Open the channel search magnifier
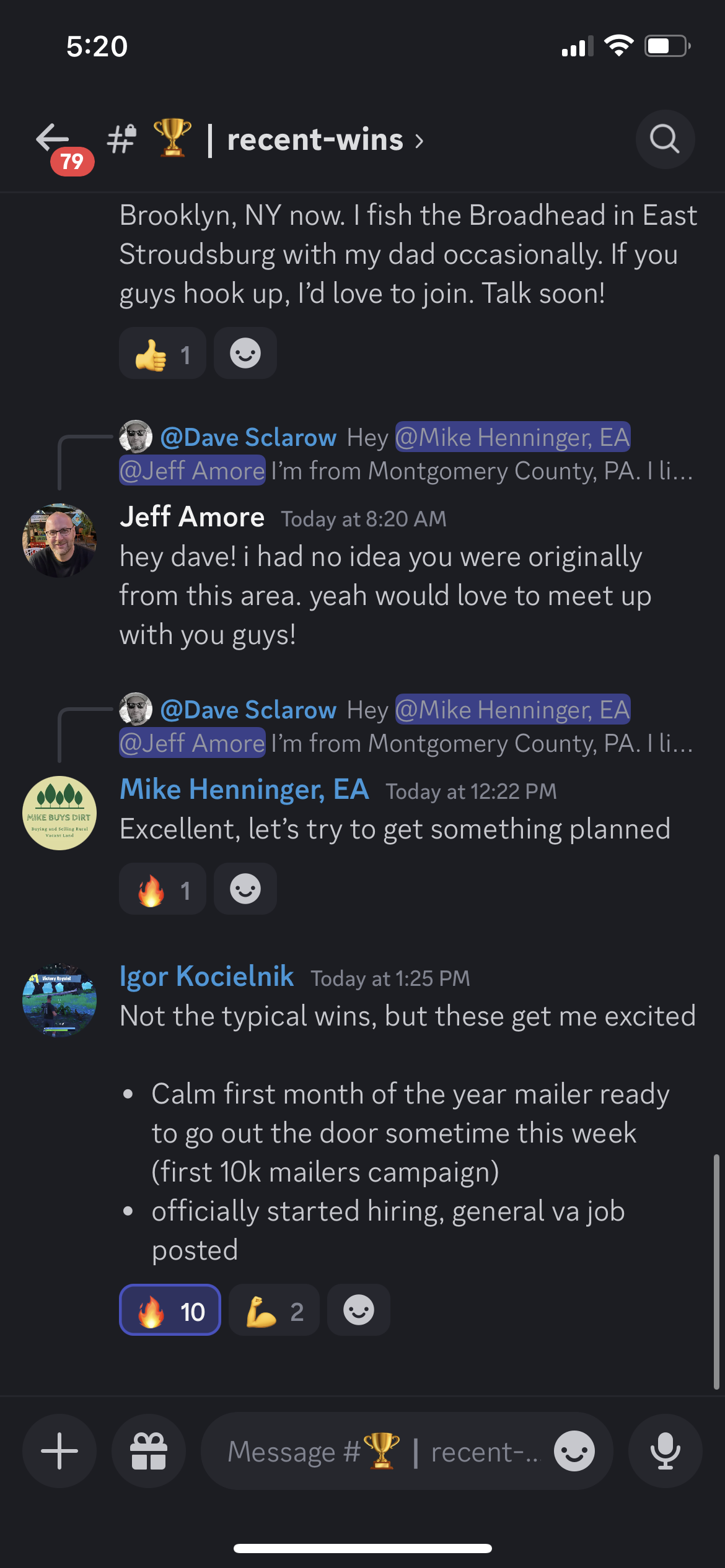 pos(665,139)
